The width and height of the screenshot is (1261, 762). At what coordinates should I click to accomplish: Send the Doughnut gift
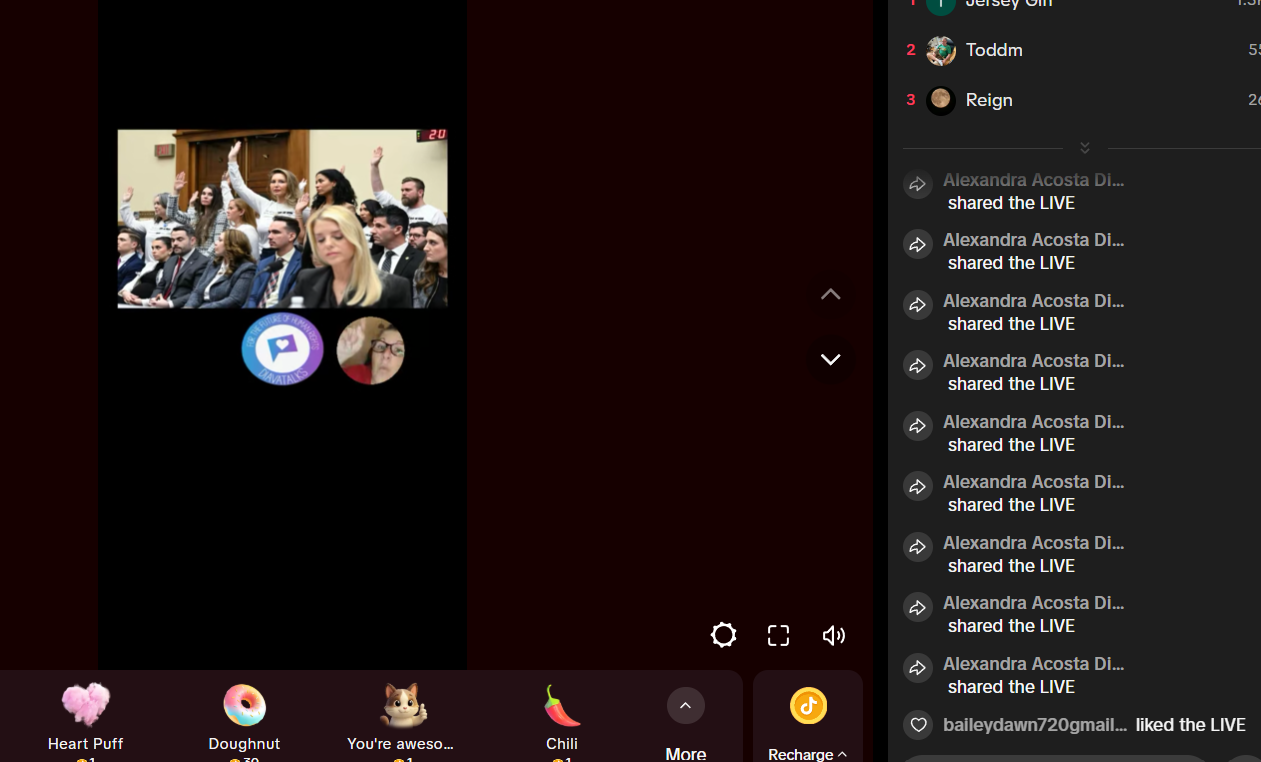(244, 707)
